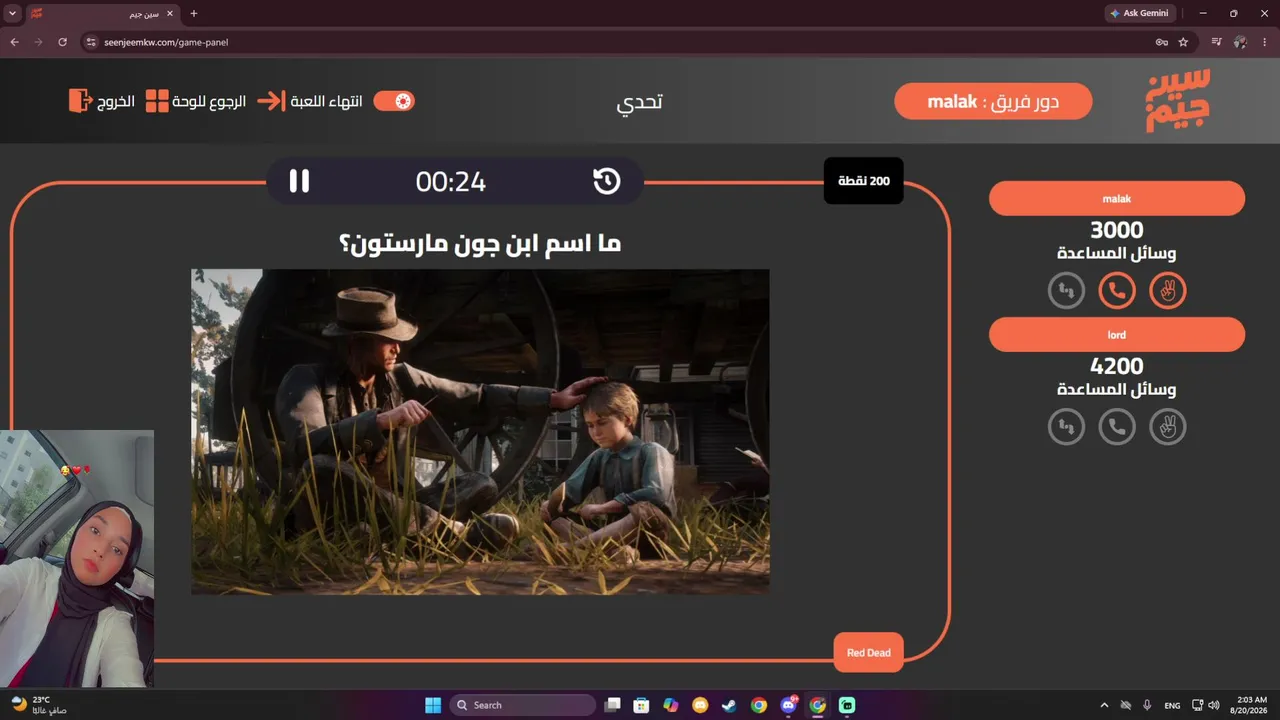Open Discord from the taskbar

[x=788, y=705]
